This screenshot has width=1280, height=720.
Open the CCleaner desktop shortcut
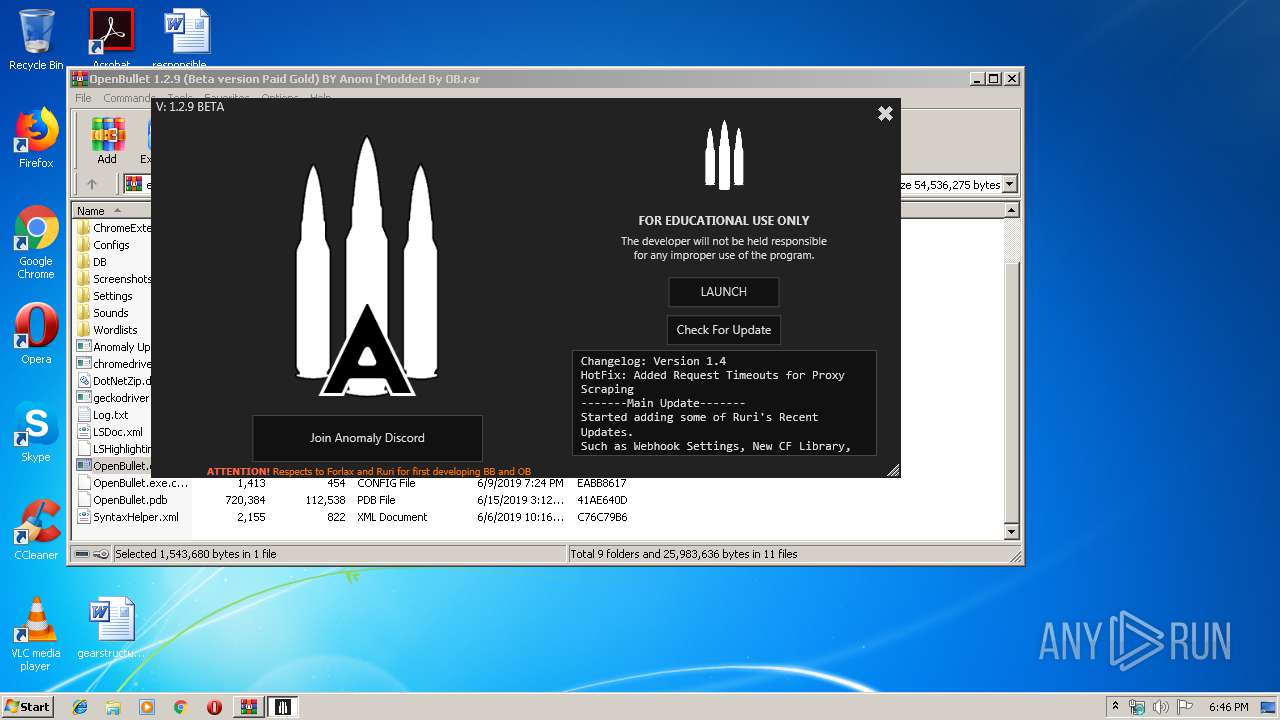[x=36, y=530]
